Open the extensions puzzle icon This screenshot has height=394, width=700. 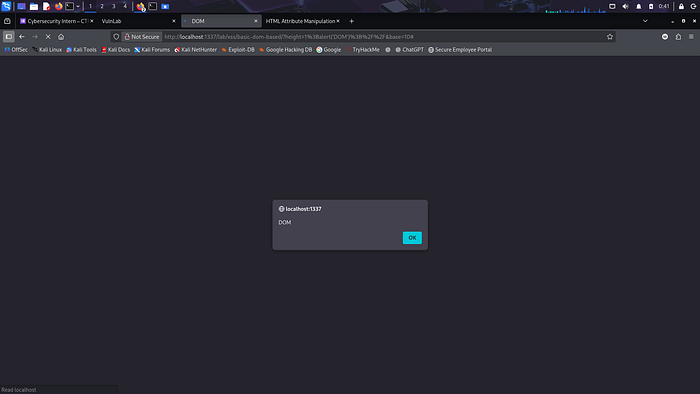click(678, 37)
